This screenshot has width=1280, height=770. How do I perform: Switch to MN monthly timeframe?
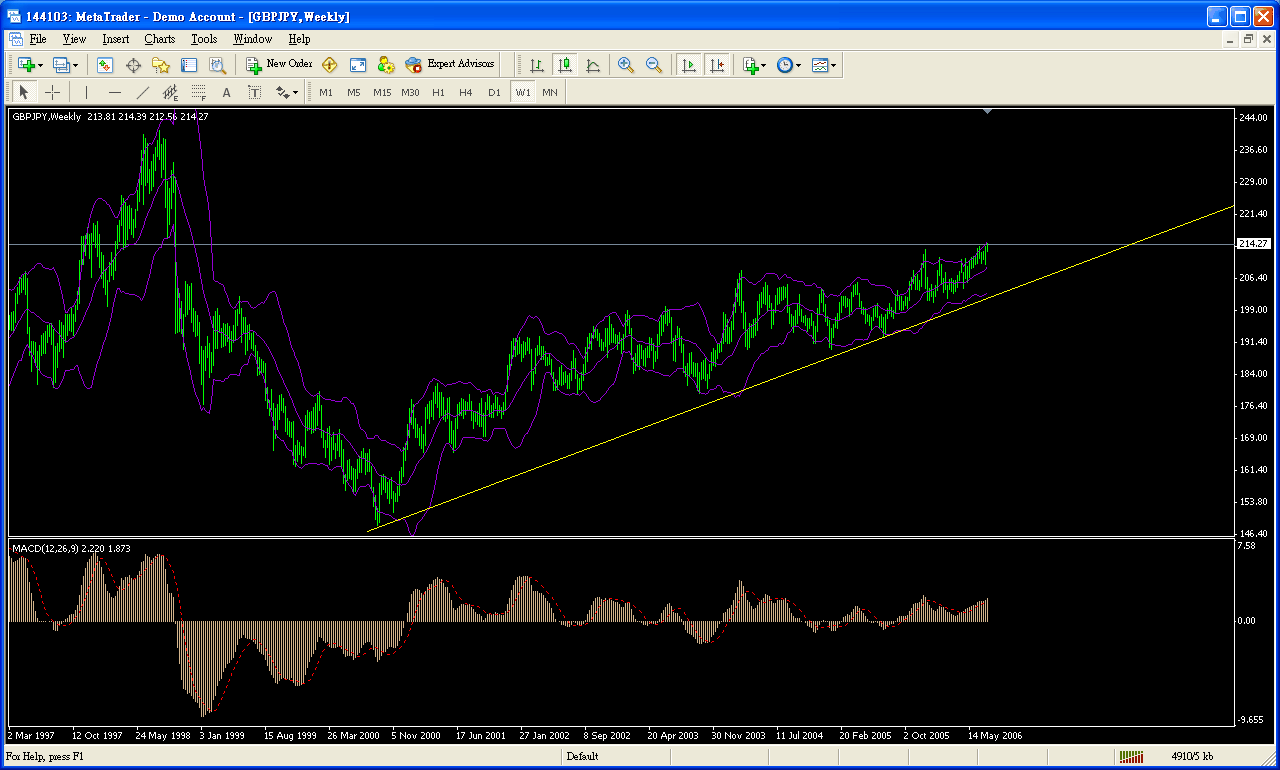coord(550,92)
